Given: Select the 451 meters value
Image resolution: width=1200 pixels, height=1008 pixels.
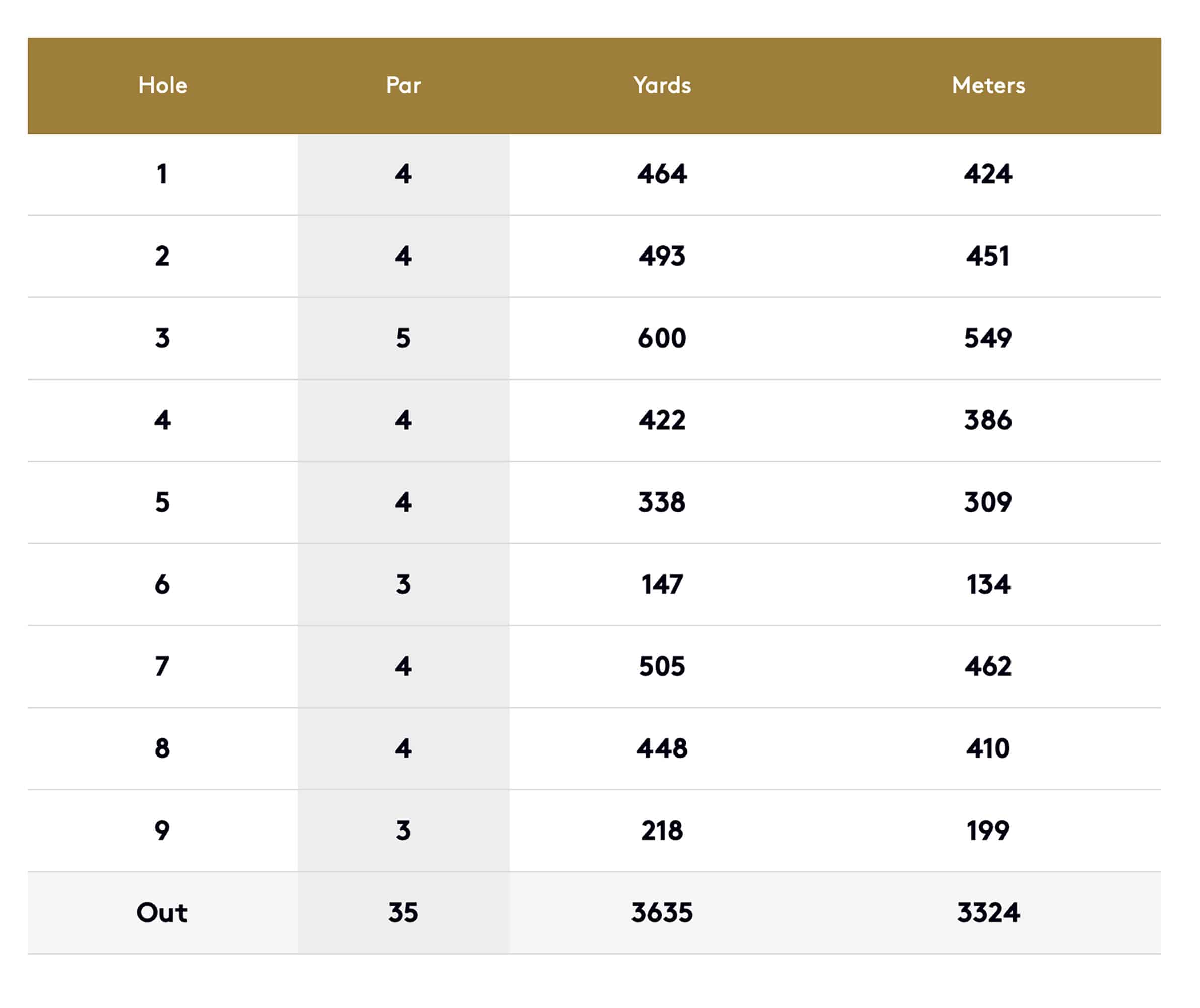Looking at the screenshot, I should 988,257.
